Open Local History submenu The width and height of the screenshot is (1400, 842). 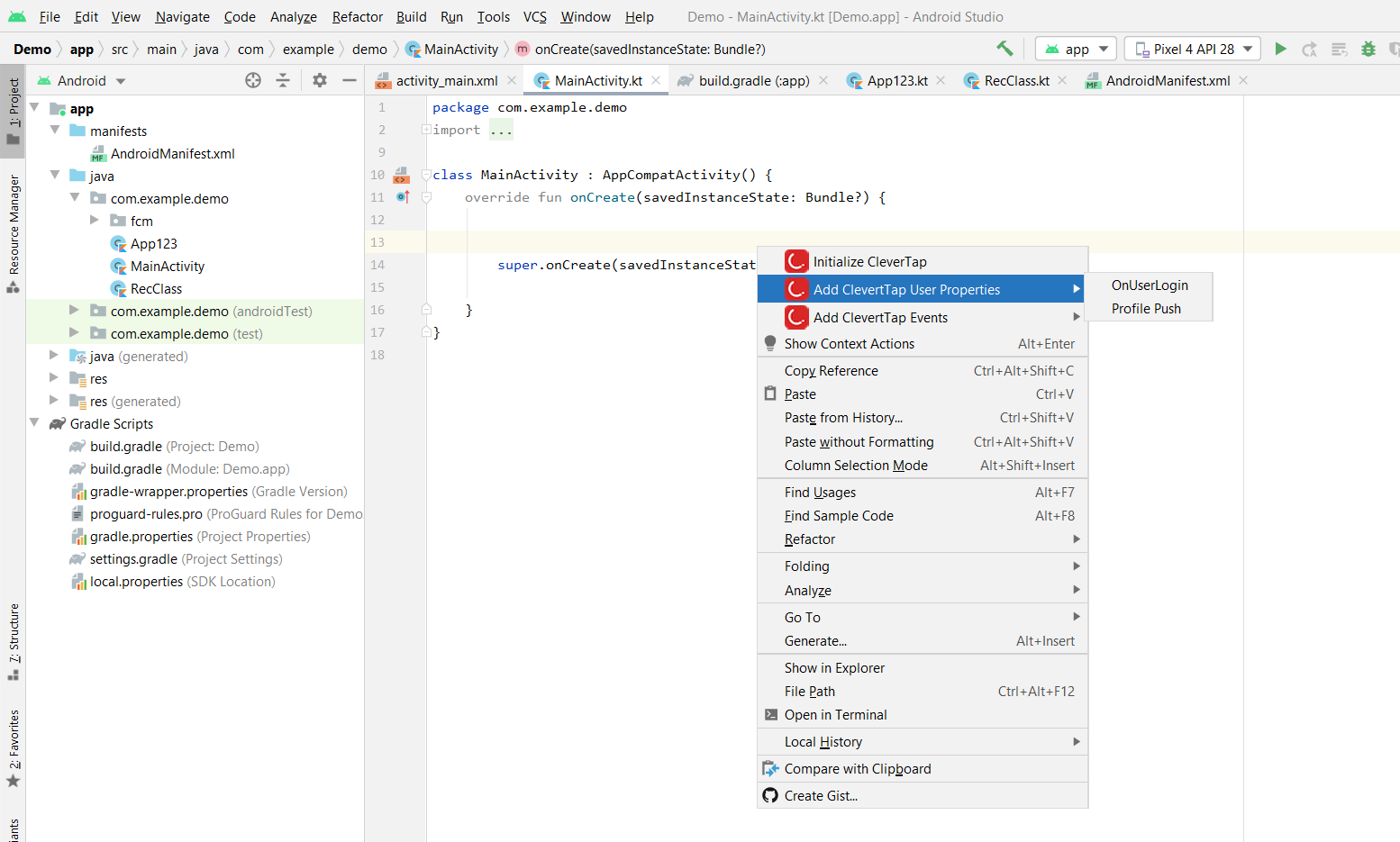point(923,741)
